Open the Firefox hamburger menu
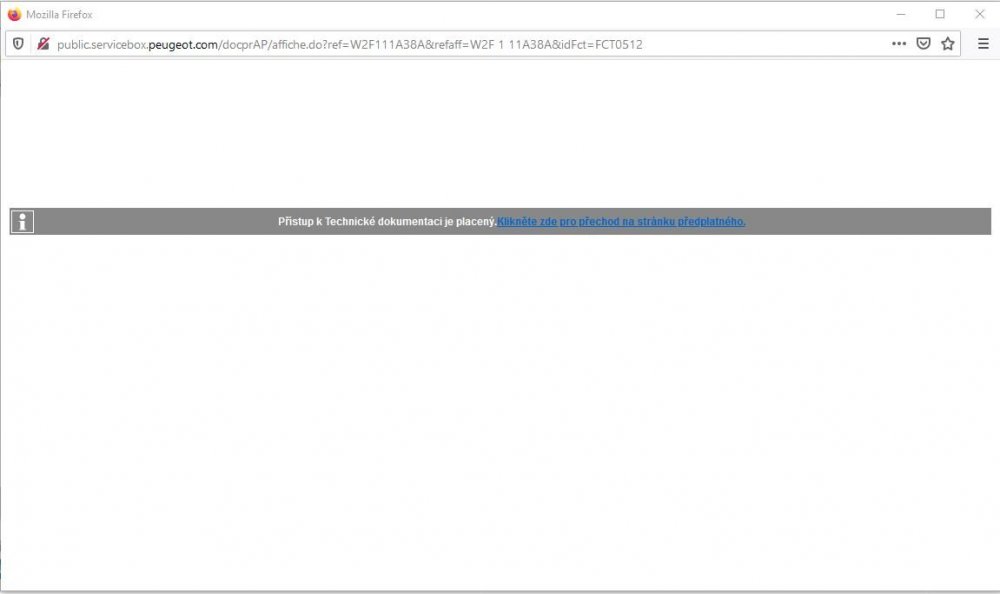The image size is (1000, 594). (983, 43)
